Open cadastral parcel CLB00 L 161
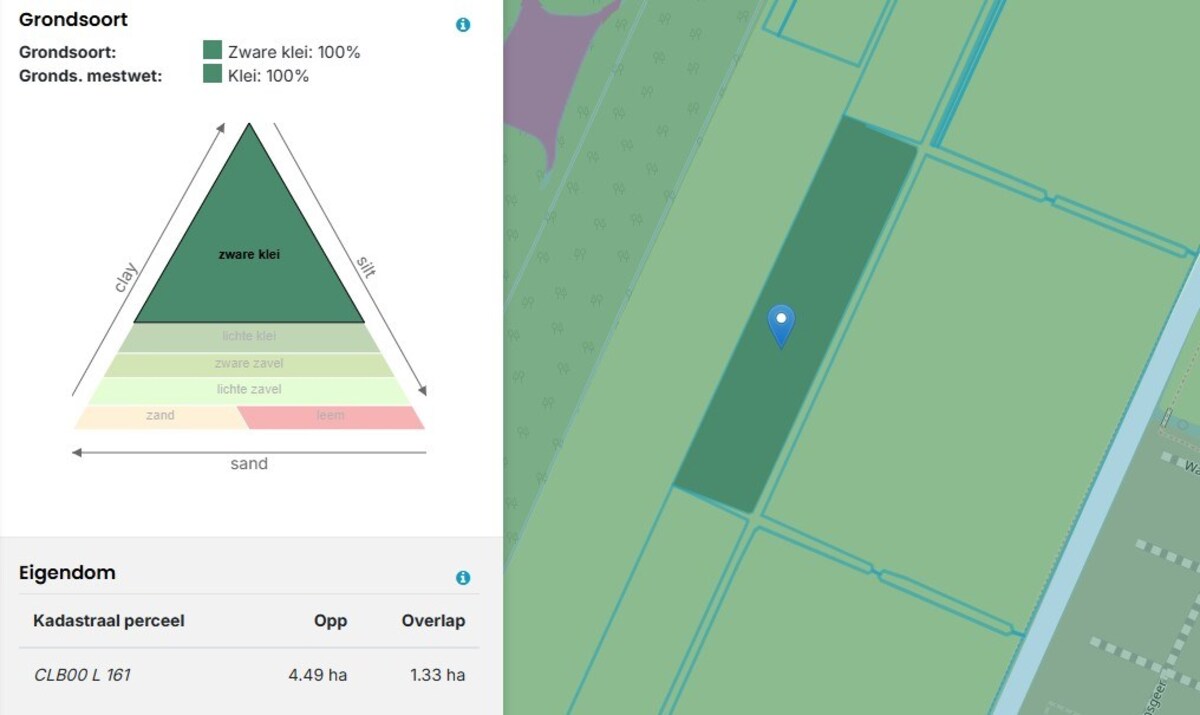This screenshot has height=715, width=1200. [x=82, y=675]
